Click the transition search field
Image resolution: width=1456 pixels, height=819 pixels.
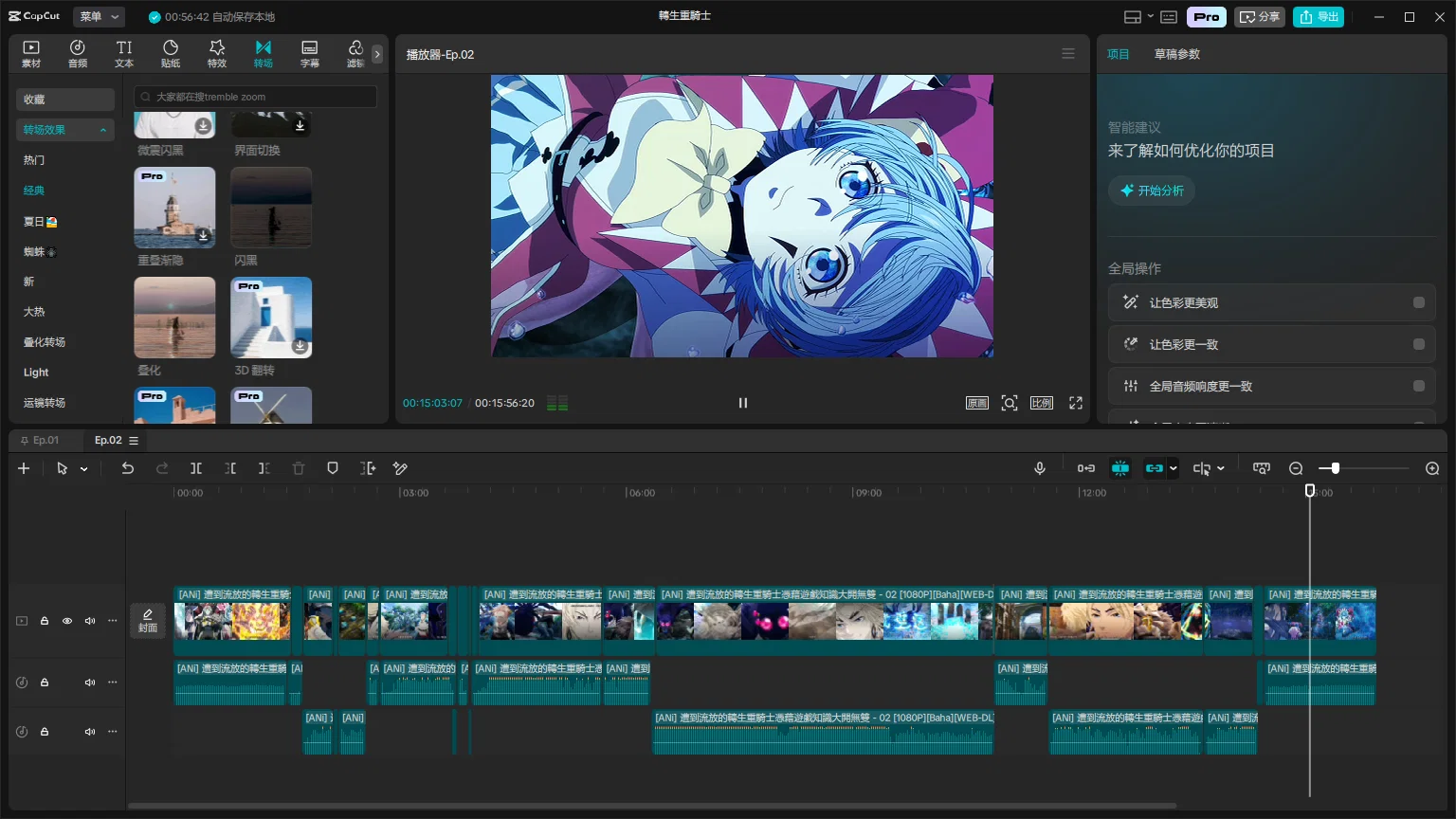pyautogui.click(x=256, y=97)
